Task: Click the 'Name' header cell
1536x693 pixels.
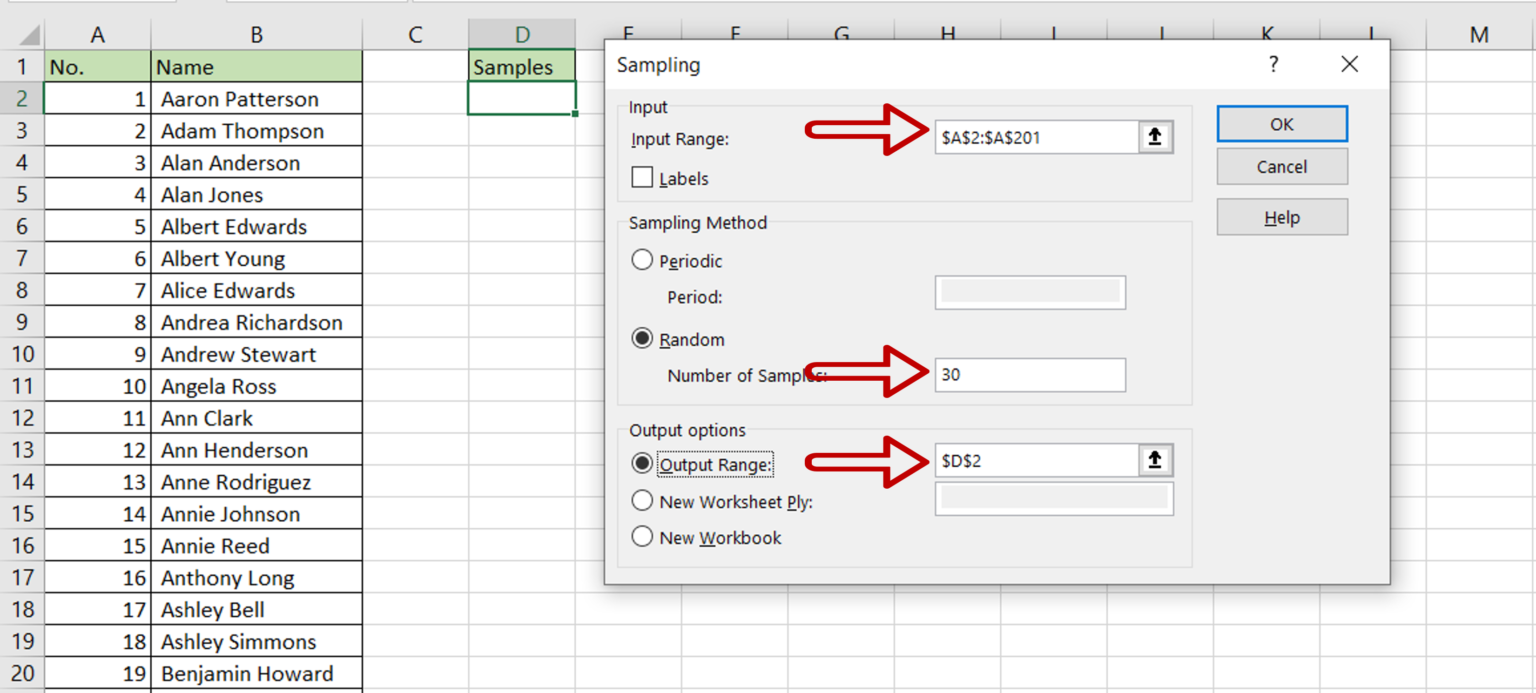Action: (x=257, y=67)
